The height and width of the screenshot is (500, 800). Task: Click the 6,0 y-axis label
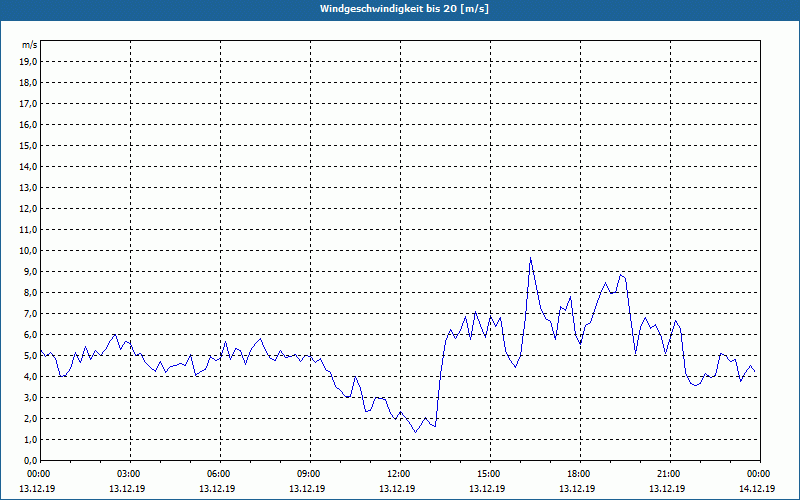(30, 335)
